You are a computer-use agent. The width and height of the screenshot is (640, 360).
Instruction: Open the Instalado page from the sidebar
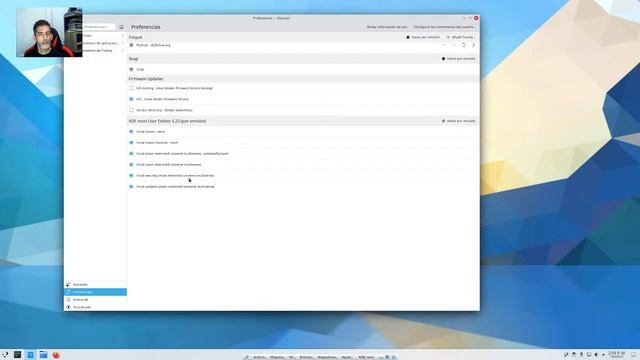click(95, 284)
